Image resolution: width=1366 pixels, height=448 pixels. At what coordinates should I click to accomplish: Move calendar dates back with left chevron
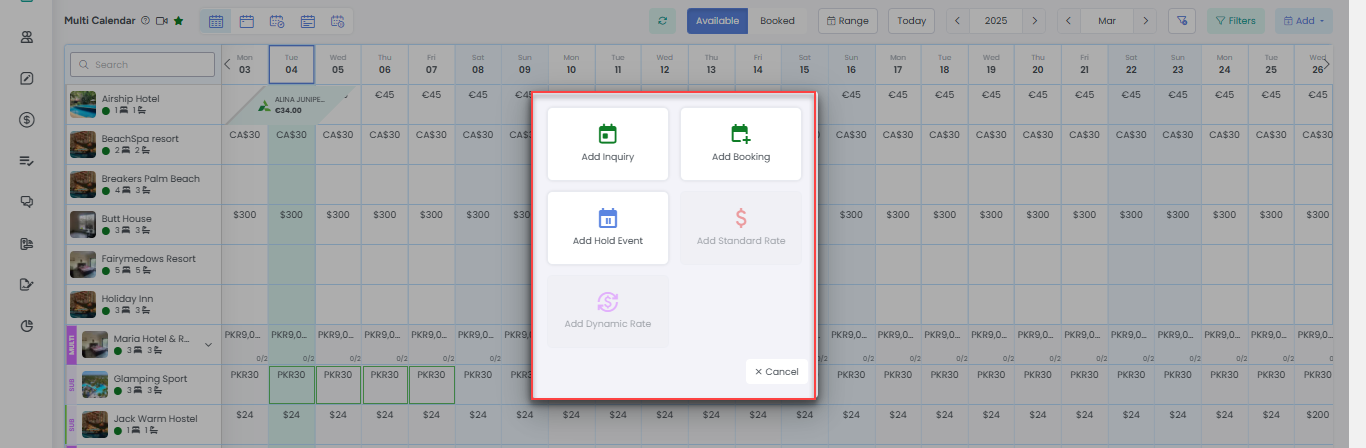click(227, 64)
